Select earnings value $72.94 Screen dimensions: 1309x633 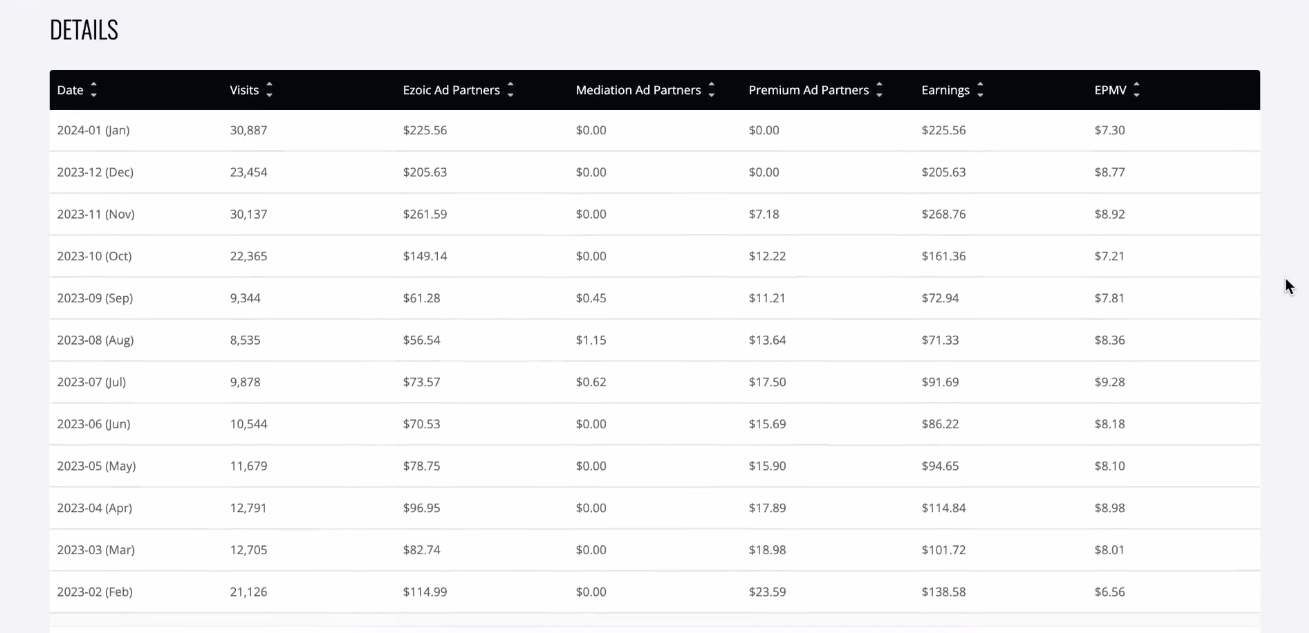941,298
